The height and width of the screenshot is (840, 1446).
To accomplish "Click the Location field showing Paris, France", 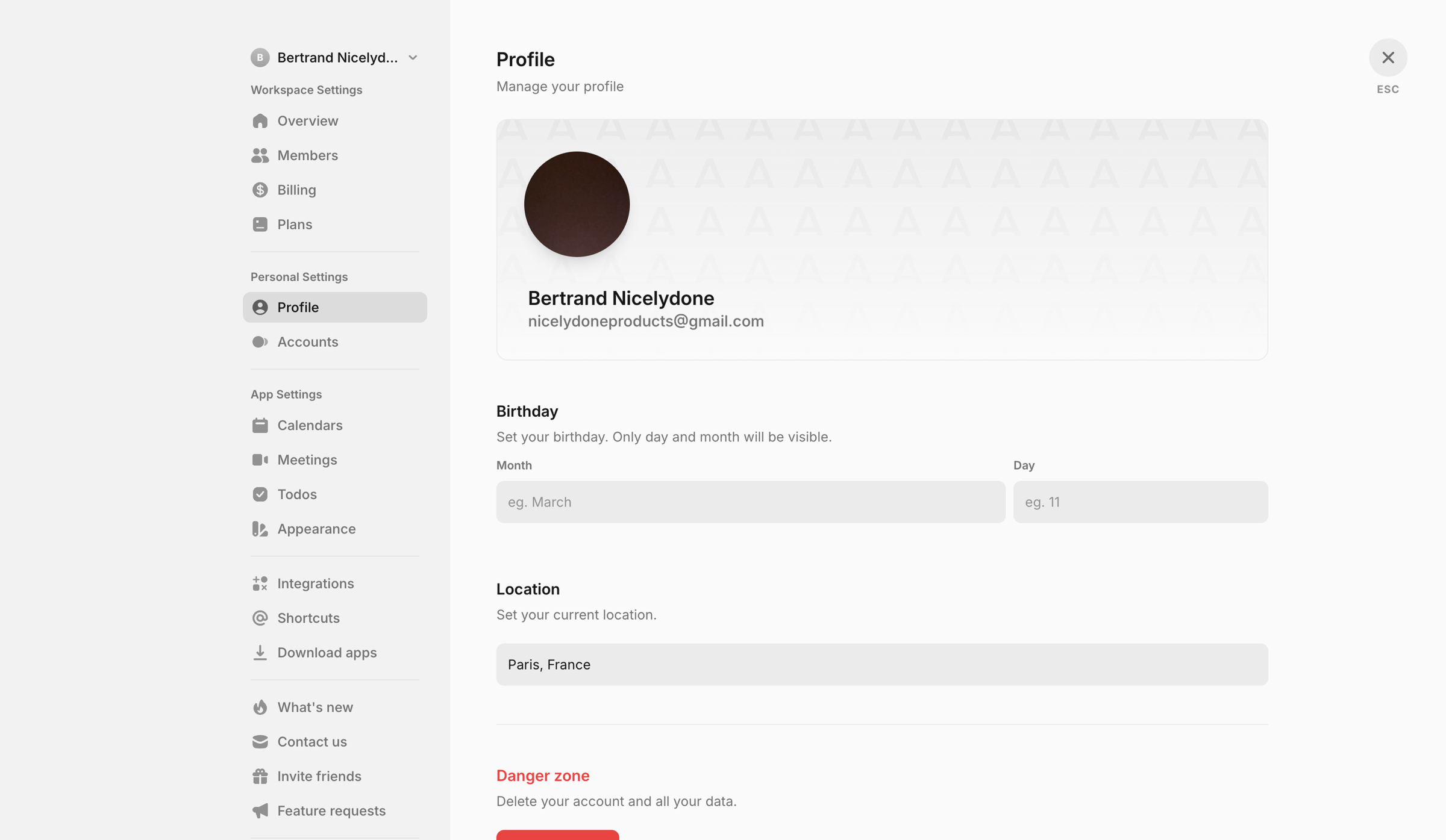I will coord(882,664).
